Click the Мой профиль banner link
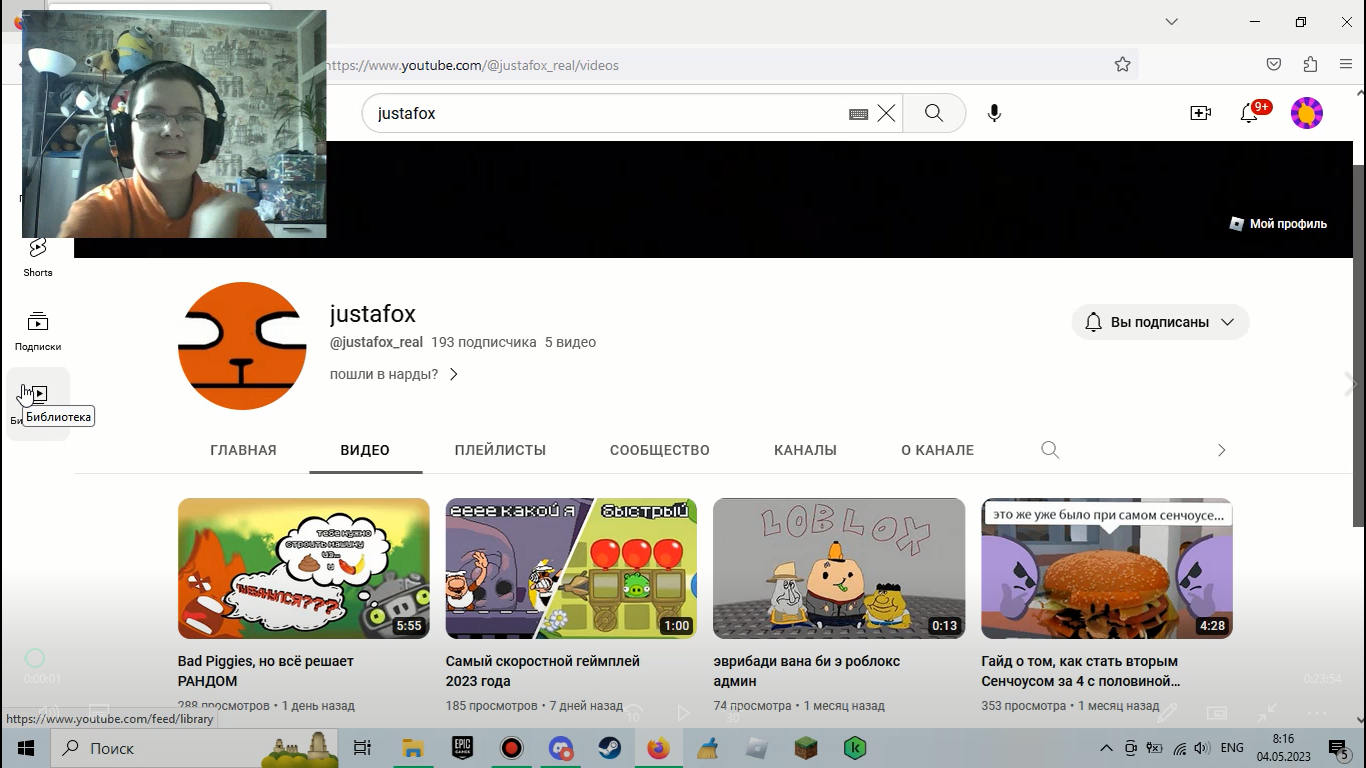 point(1279,224)
